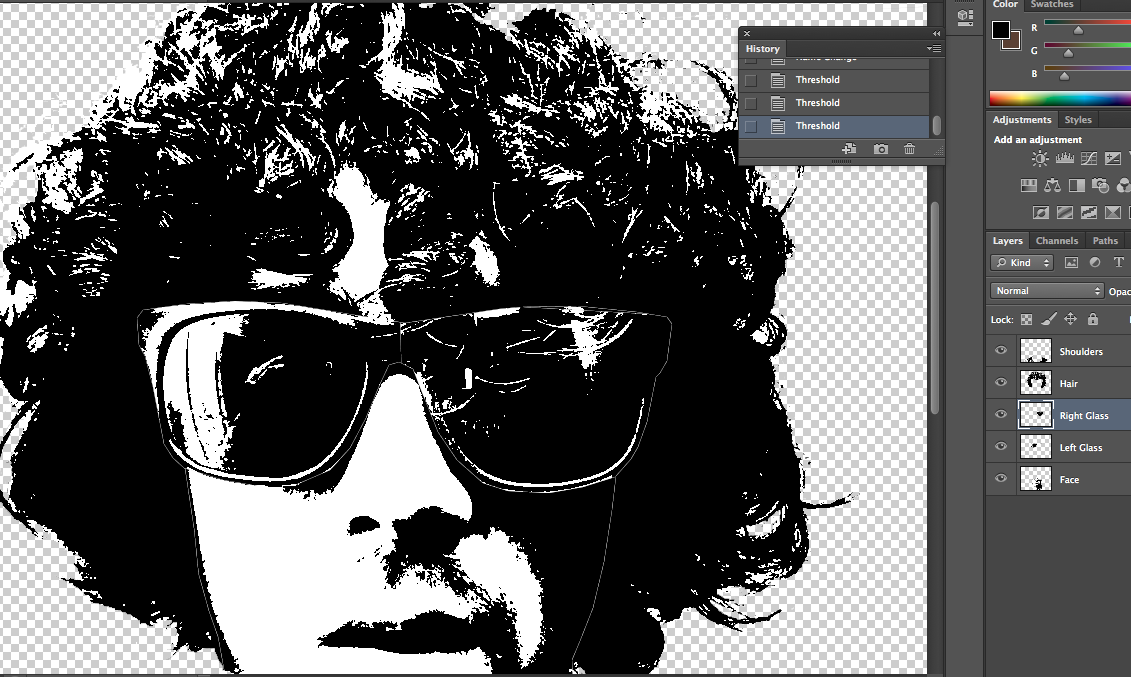Click the Hair layer thumbnail
Viewport: 1131px width, 677px height.
click(1035, 382)
